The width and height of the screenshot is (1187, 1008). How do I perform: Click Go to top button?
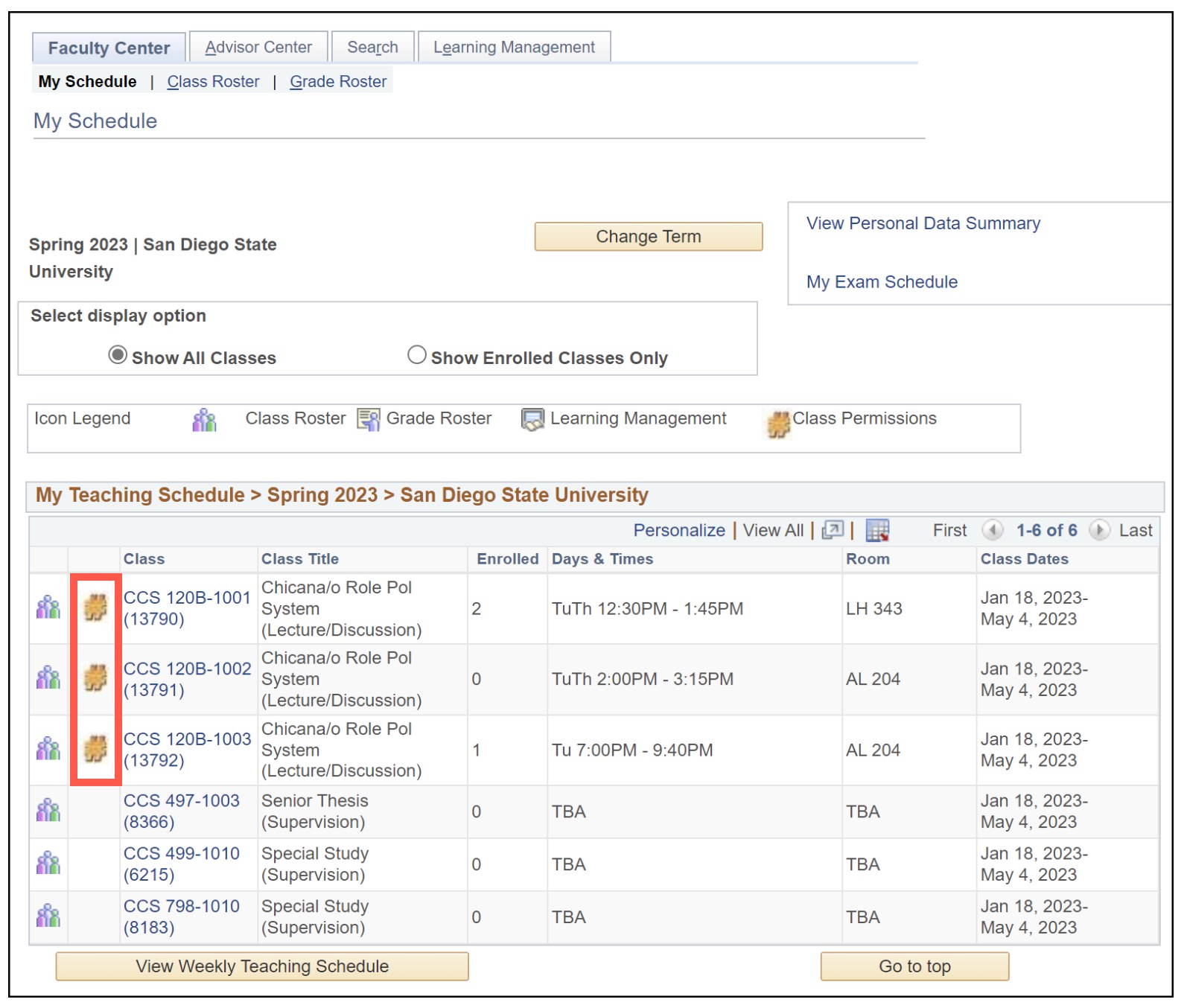click(x=914, y=966)
